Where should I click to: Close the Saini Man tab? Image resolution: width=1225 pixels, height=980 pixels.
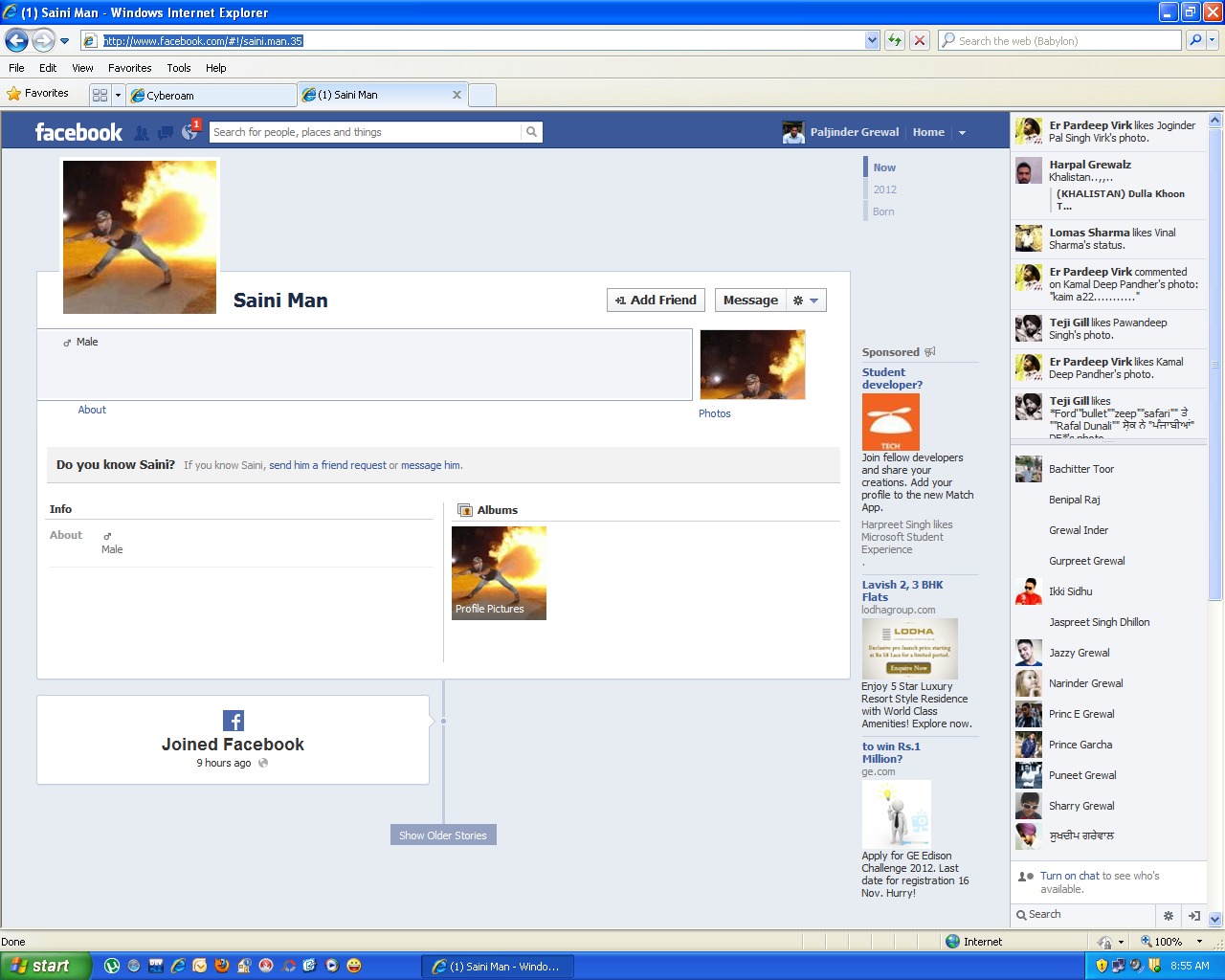click(457, 95)
